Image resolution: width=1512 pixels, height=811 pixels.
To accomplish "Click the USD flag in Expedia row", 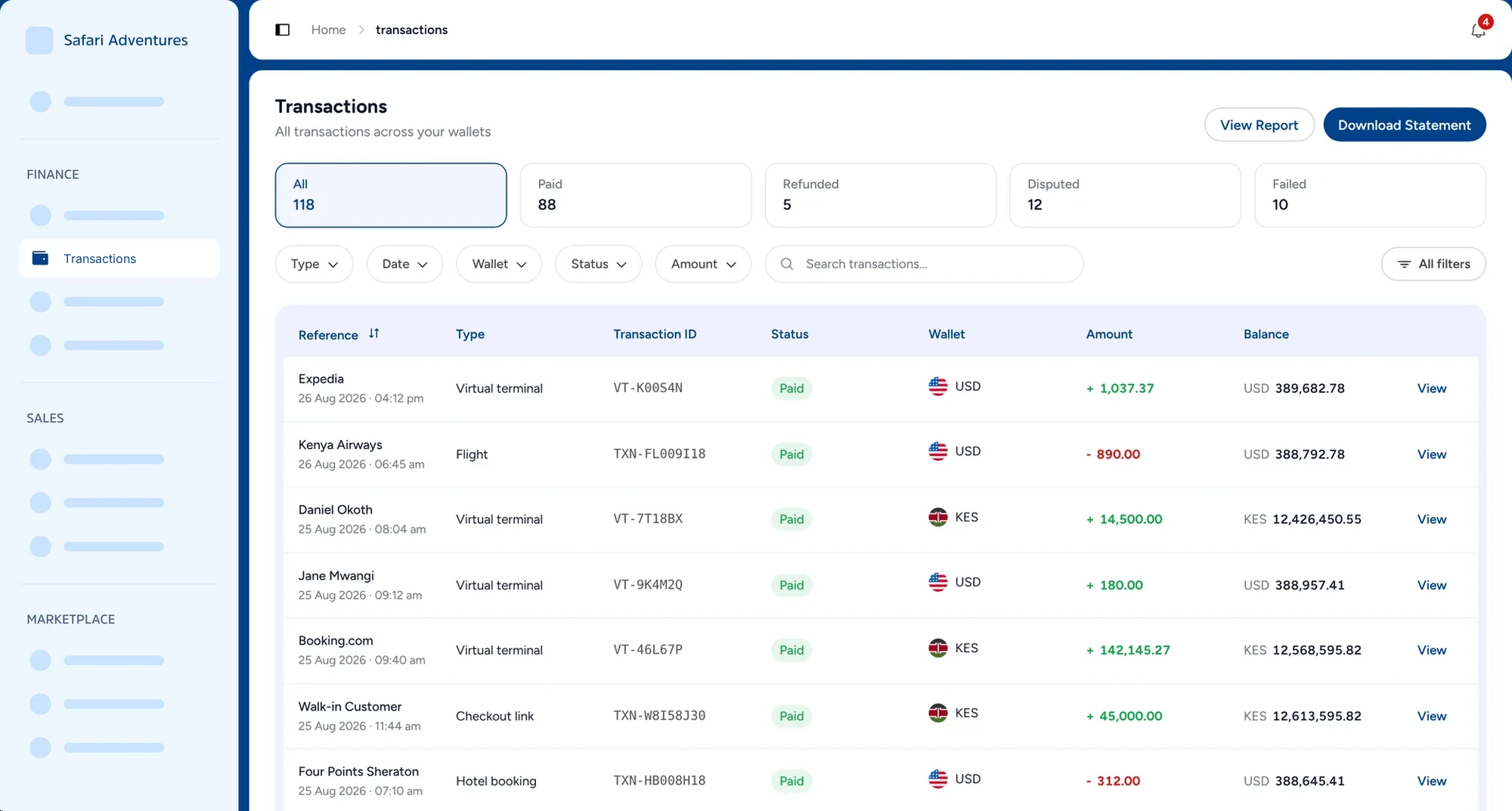I will coord(938,386).
